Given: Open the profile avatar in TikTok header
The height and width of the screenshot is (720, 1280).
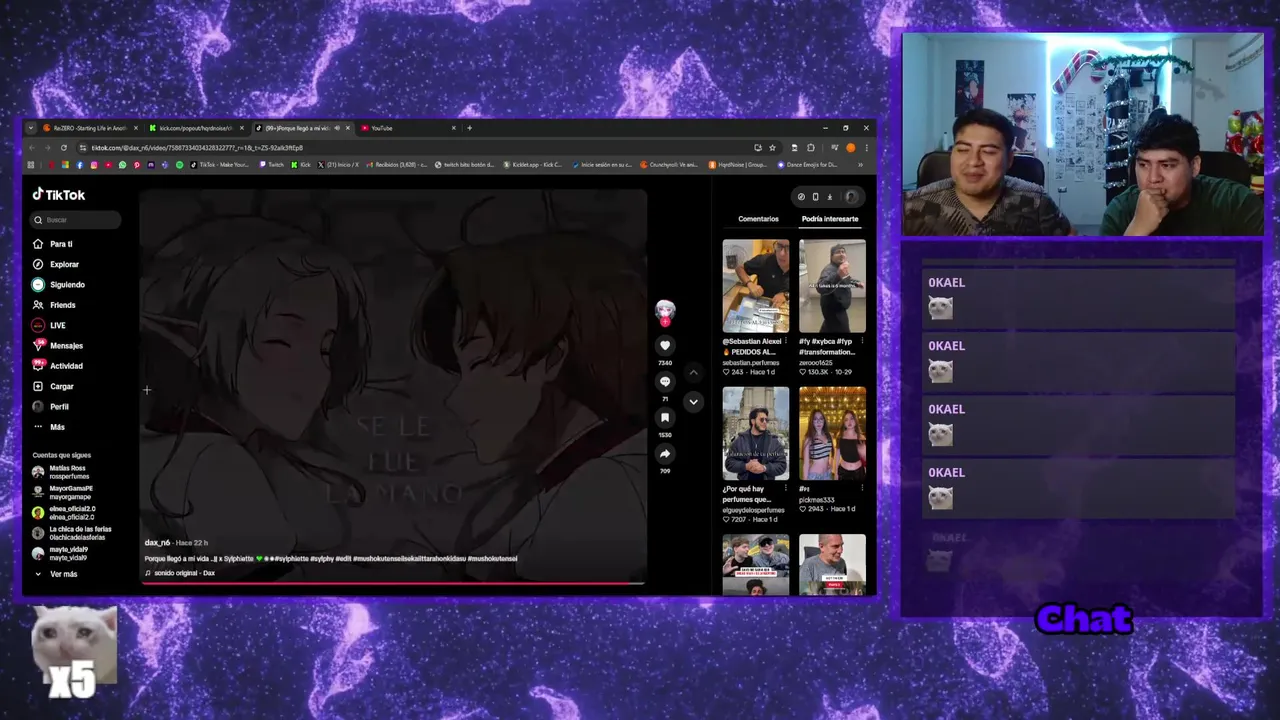Looking at the screenshot, I should pos(851,197).
